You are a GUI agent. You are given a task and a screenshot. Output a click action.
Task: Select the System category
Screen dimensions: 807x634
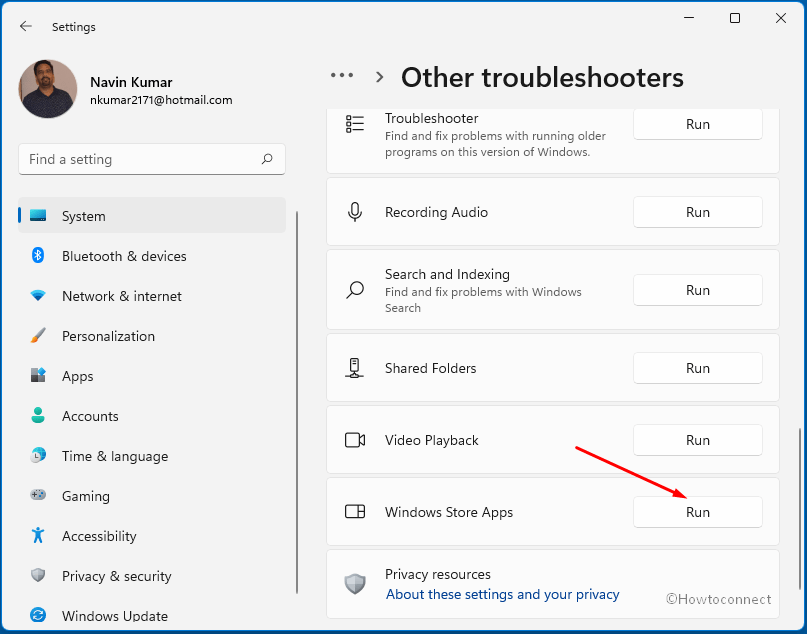[152, 216]
